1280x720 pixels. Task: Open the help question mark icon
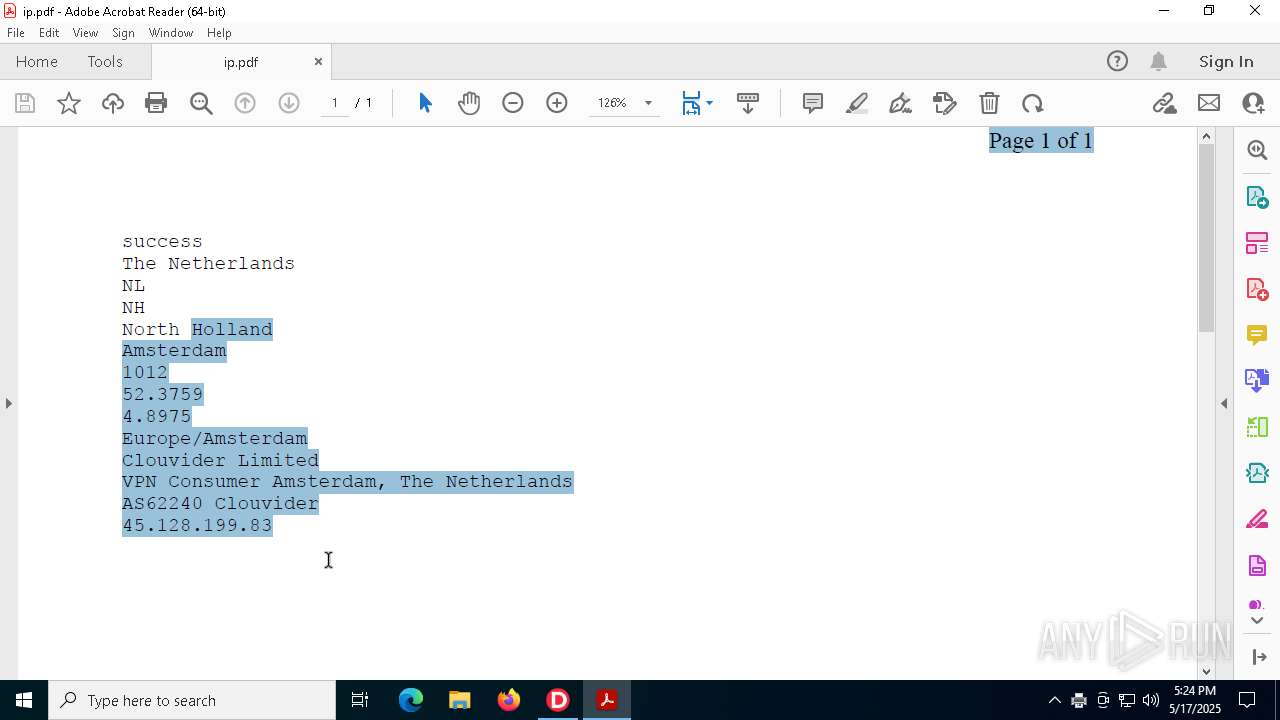coord(1117,62)
